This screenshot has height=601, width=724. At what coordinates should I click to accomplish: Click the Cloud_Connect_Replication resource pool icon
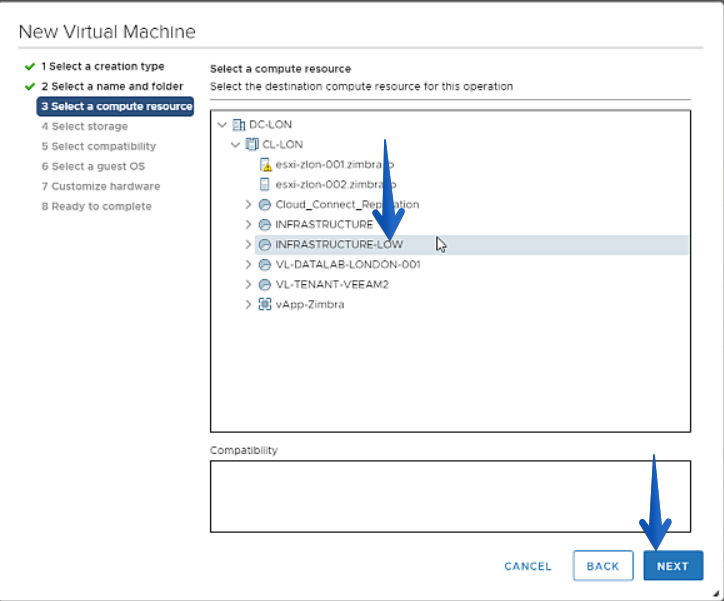click(265, 204)
